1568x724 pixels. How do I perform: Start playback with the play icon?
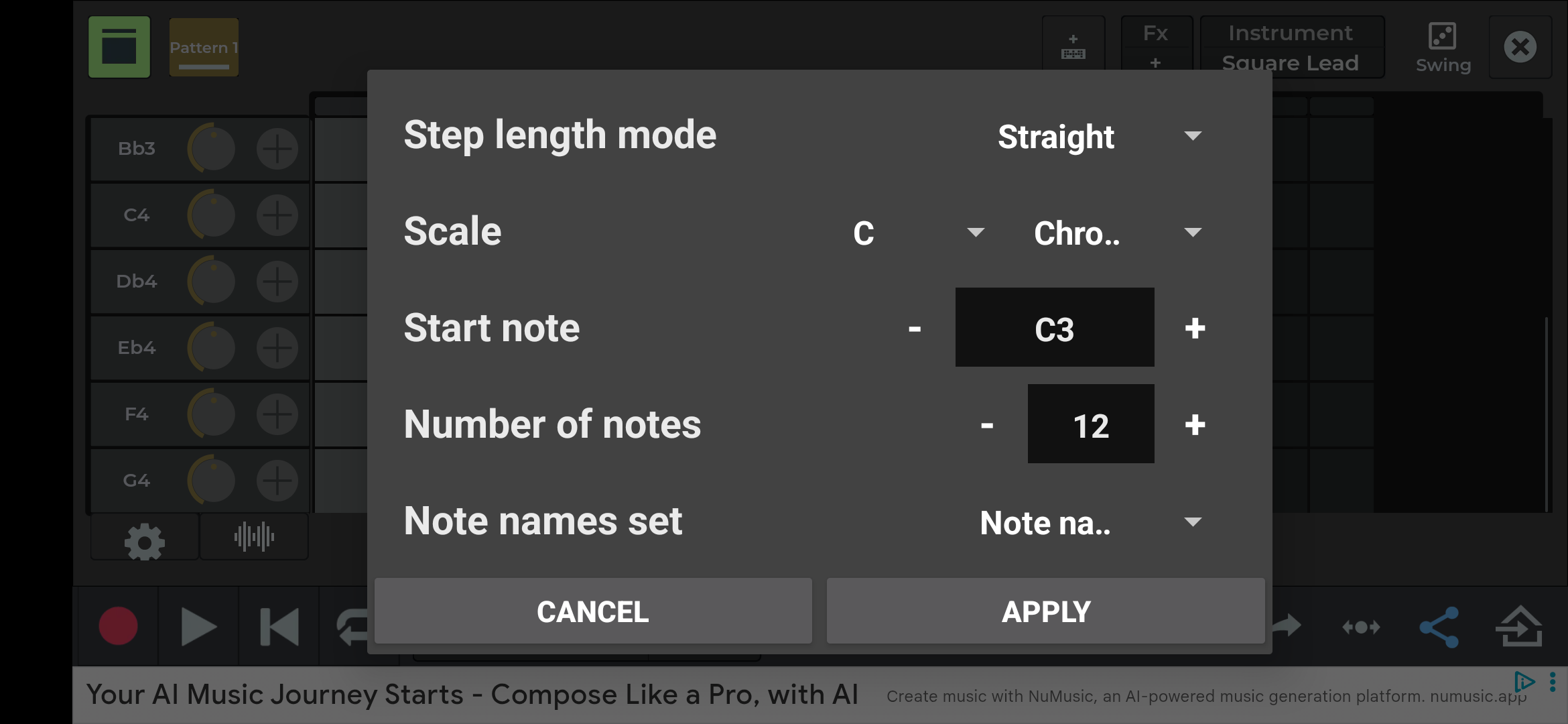(x=198, y=627)
